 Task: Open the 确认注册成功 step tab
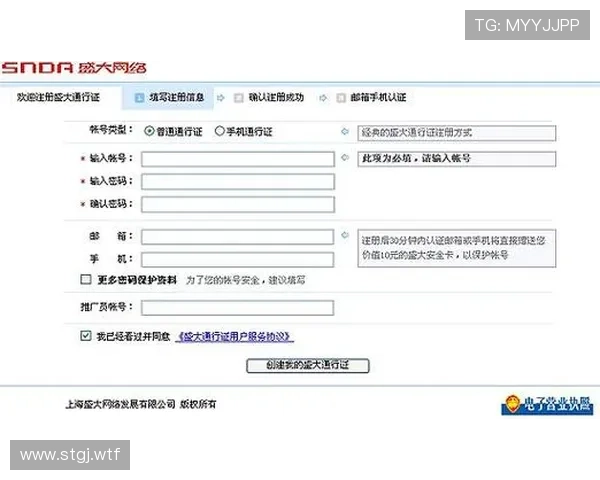(269, 98)
